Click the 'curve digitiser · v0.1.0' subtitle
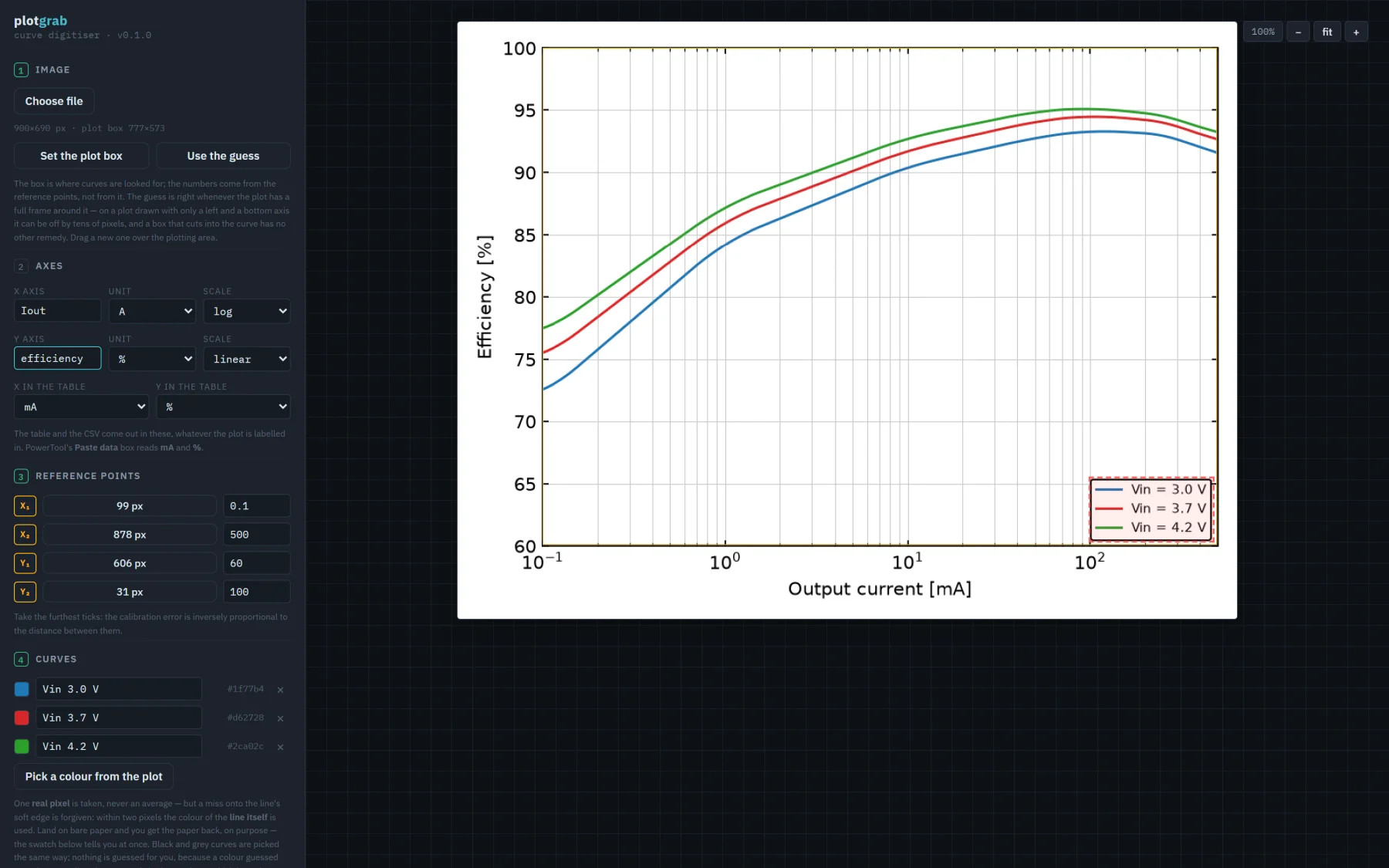 (83, 35)
